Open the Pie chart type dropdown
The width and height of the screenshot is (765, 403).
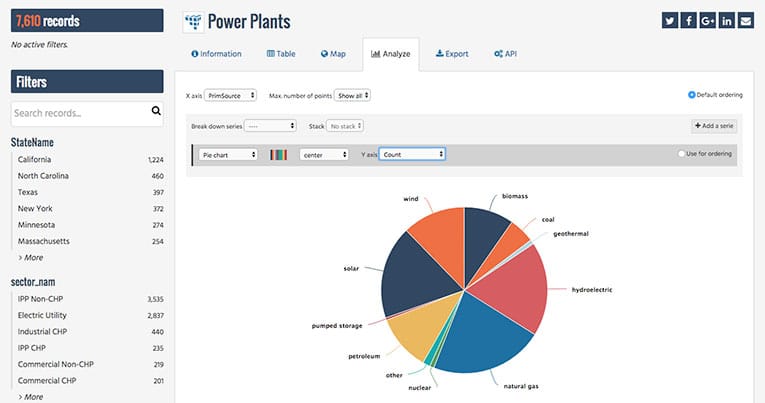click(228, 154)
